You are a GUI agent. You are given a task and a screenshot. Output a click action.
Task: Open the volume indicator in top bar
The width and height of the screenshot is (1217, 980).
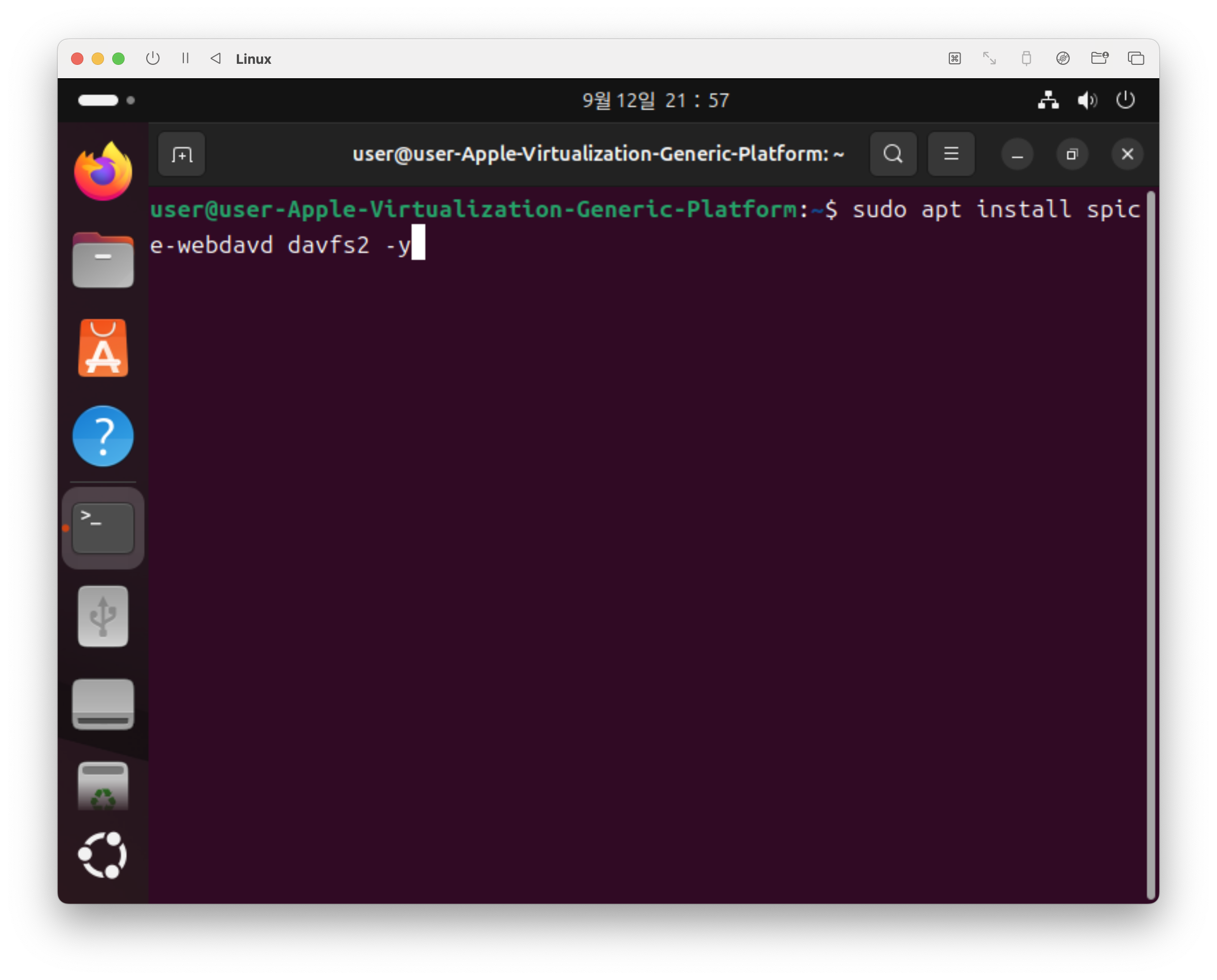pos(1087,100)
